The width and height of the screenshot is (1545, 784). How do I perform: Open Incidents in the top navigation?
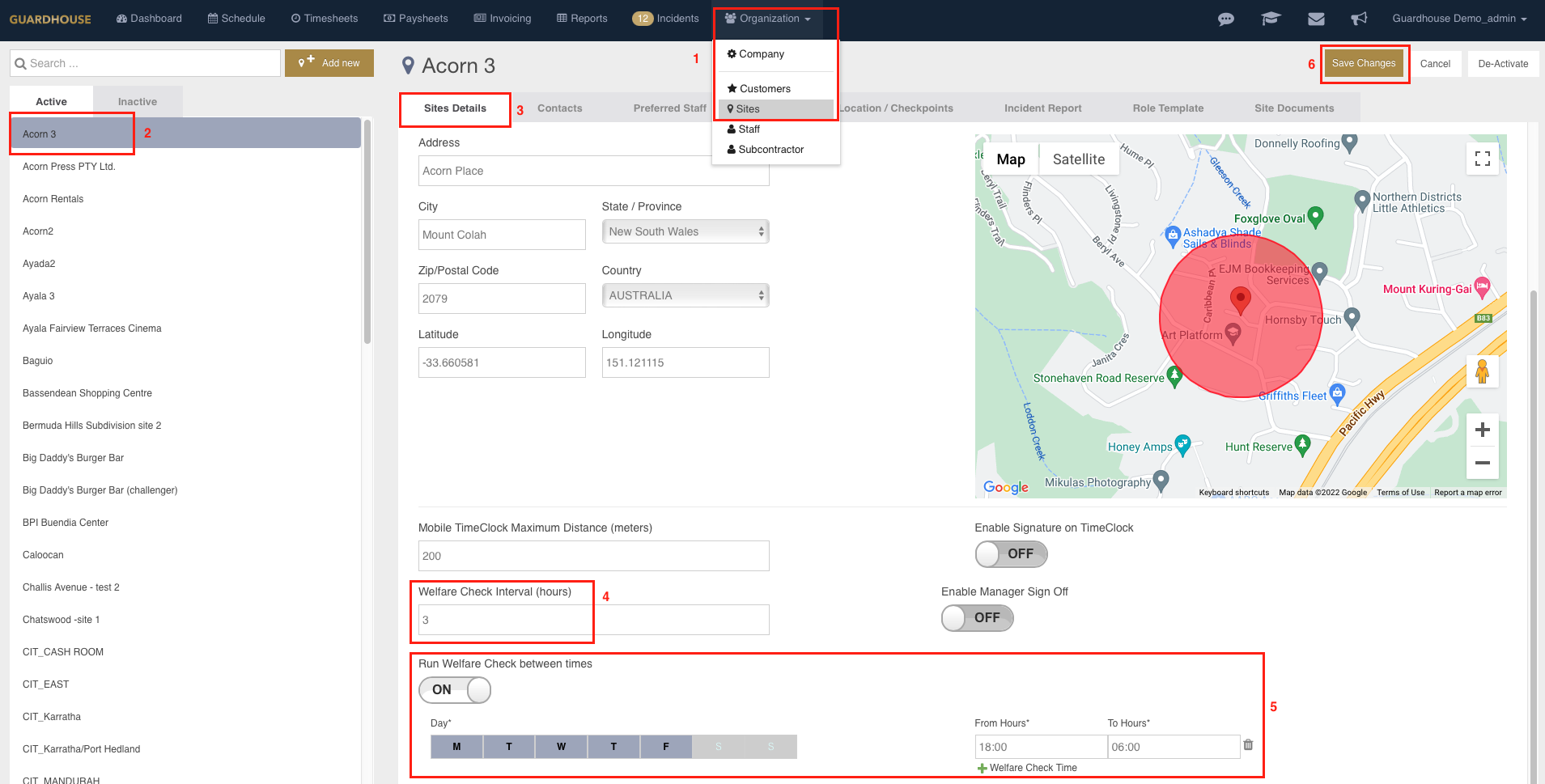pos(665,19)
